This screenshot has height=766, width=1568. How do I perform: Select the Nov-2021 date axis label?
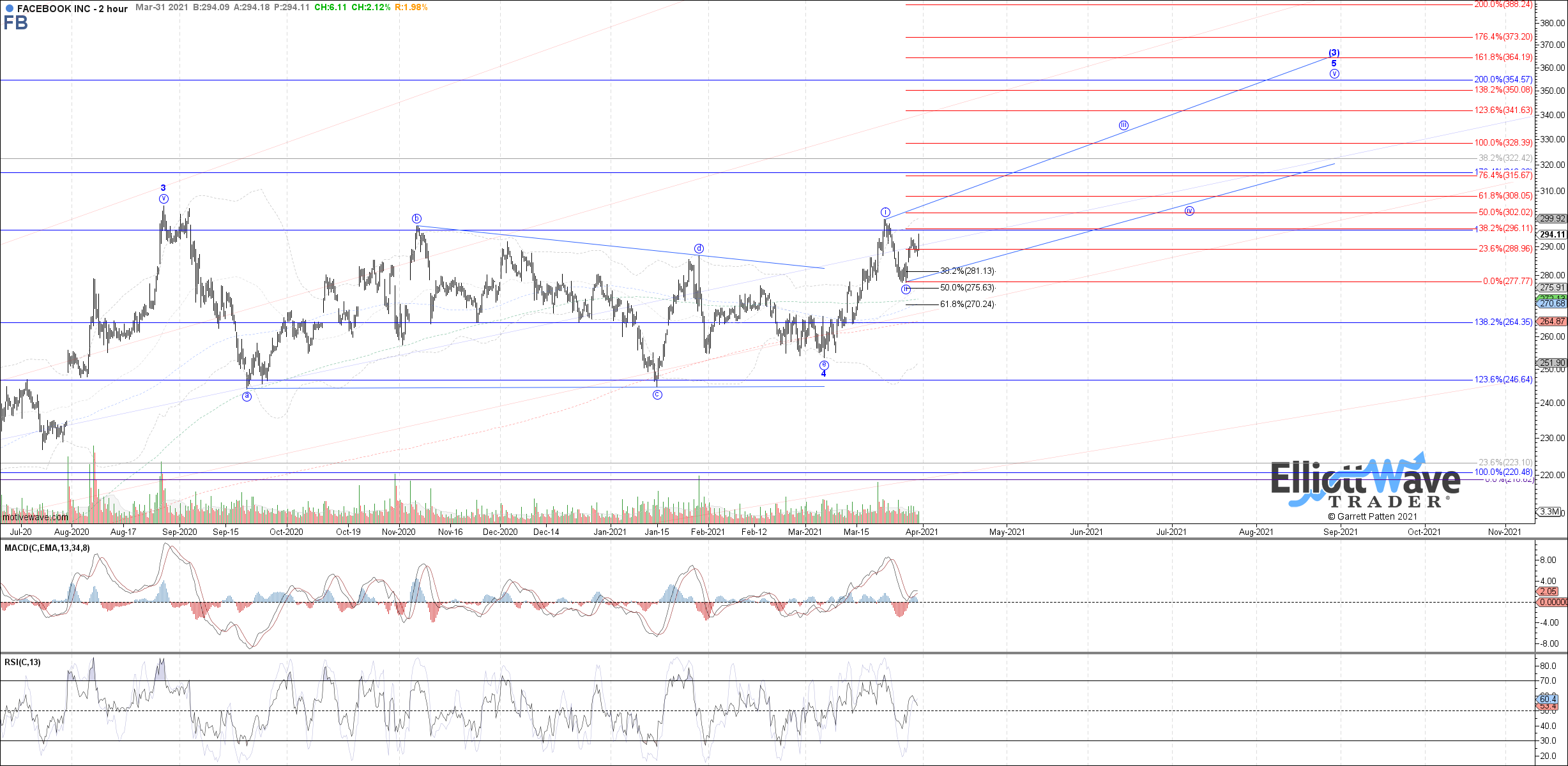coord(1504,532)
